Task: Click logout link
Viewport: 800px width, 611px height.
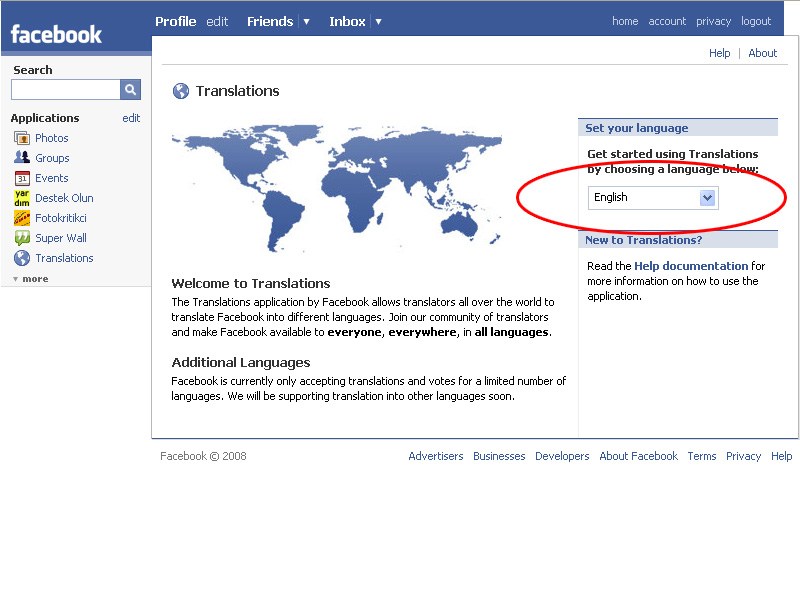Action: (x=756, y=21)
